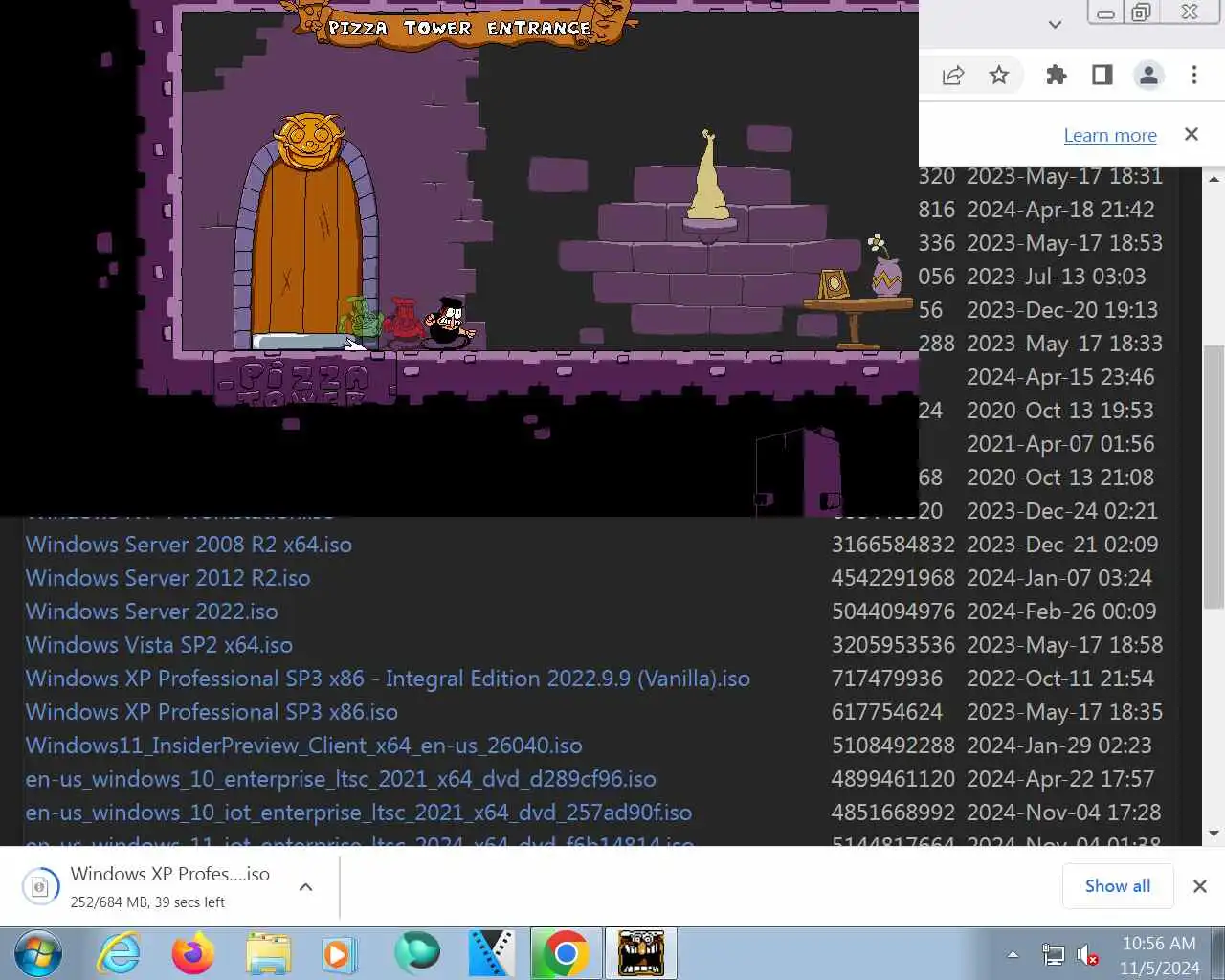Click date 2024-Jan-29 02:23
This screenshot has height=980, width=1225.
[x=1059, y=746]
